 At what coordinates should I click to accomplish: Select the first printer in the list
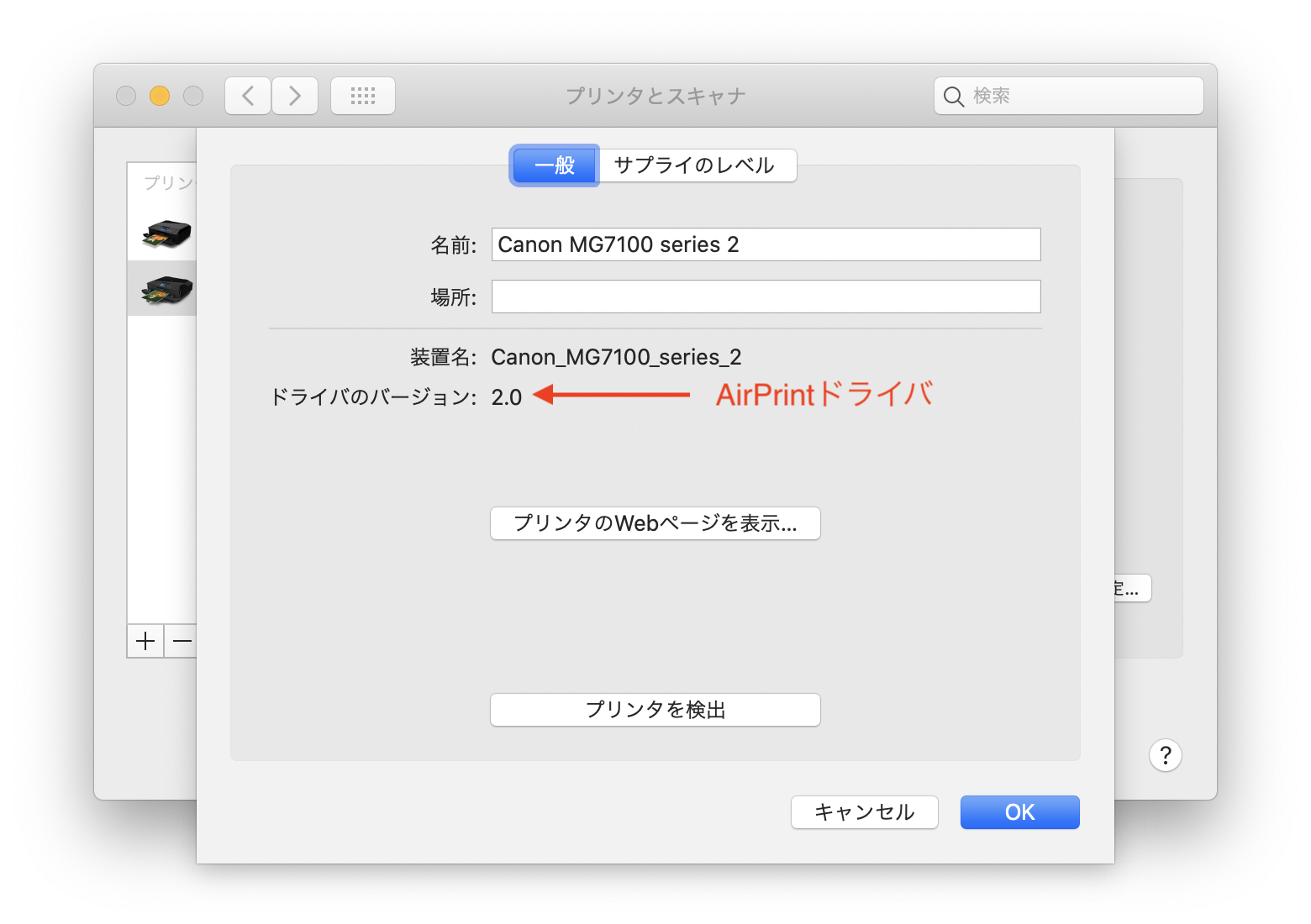(162, 233)
